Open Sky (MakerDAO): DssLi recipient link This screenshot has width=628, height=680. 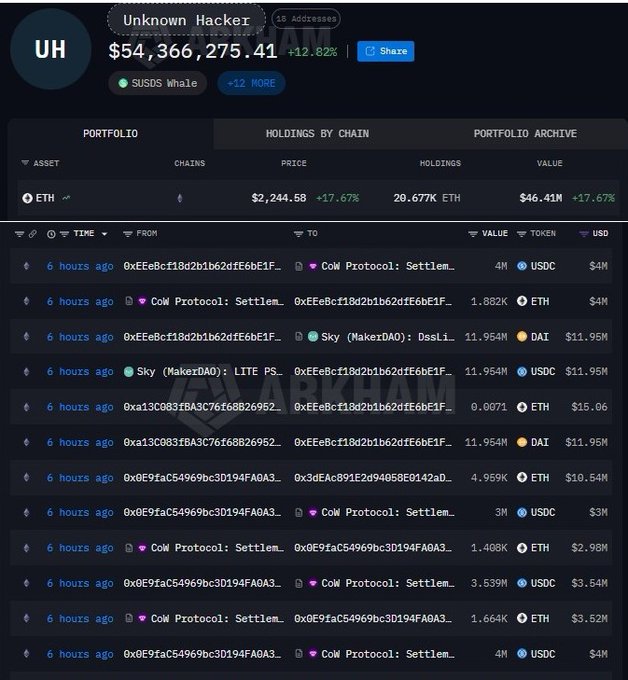pyautogui.click(x=388, y=337)
